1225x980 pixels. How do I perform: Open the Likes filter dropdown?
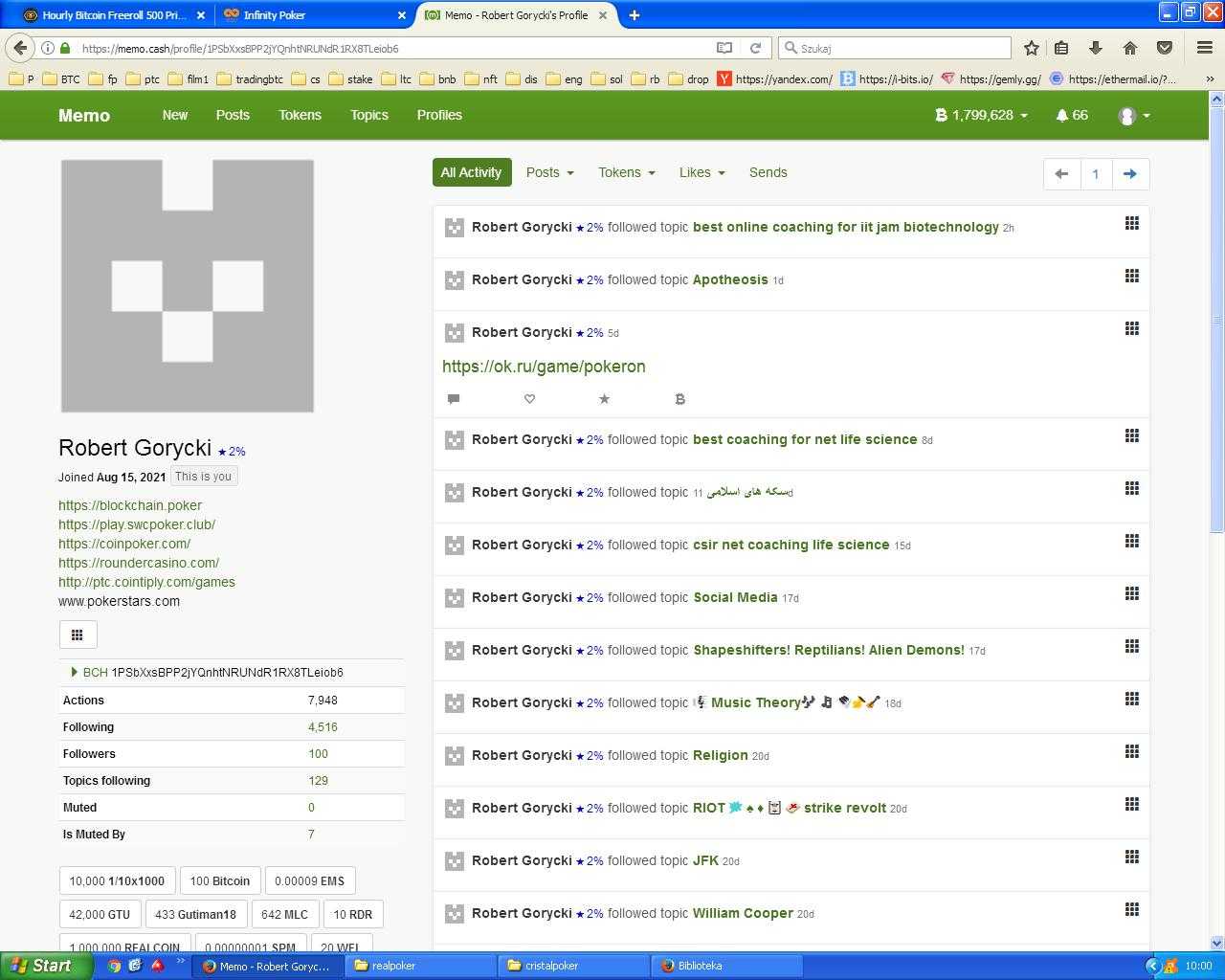702,172
